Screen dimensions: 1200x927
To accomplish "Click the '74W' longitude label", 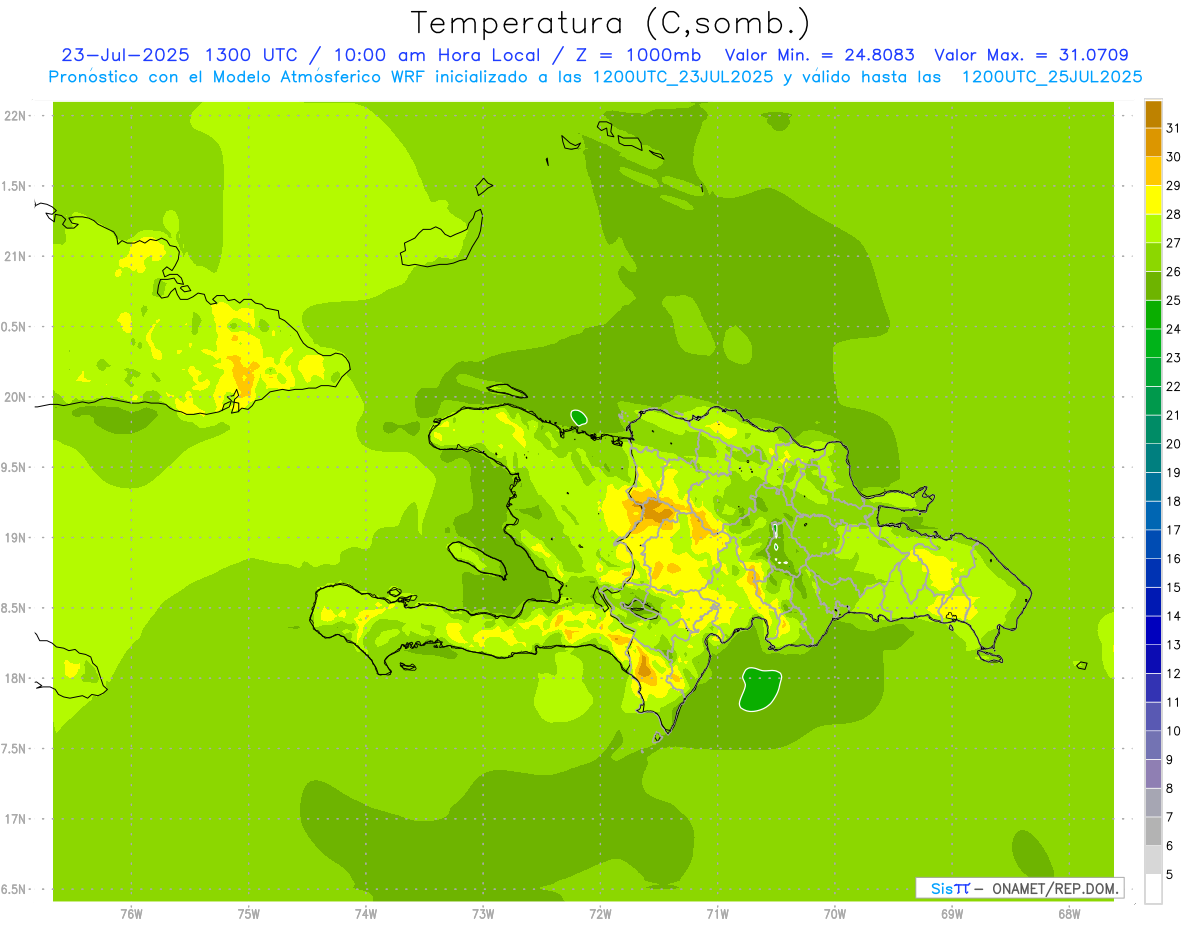I will tap(366, 914).
